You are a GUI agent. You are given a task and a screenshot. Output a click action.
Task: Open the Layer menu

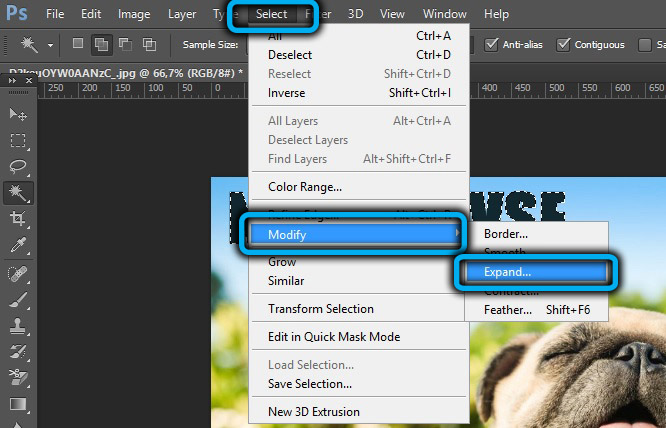tap(182, 14)
